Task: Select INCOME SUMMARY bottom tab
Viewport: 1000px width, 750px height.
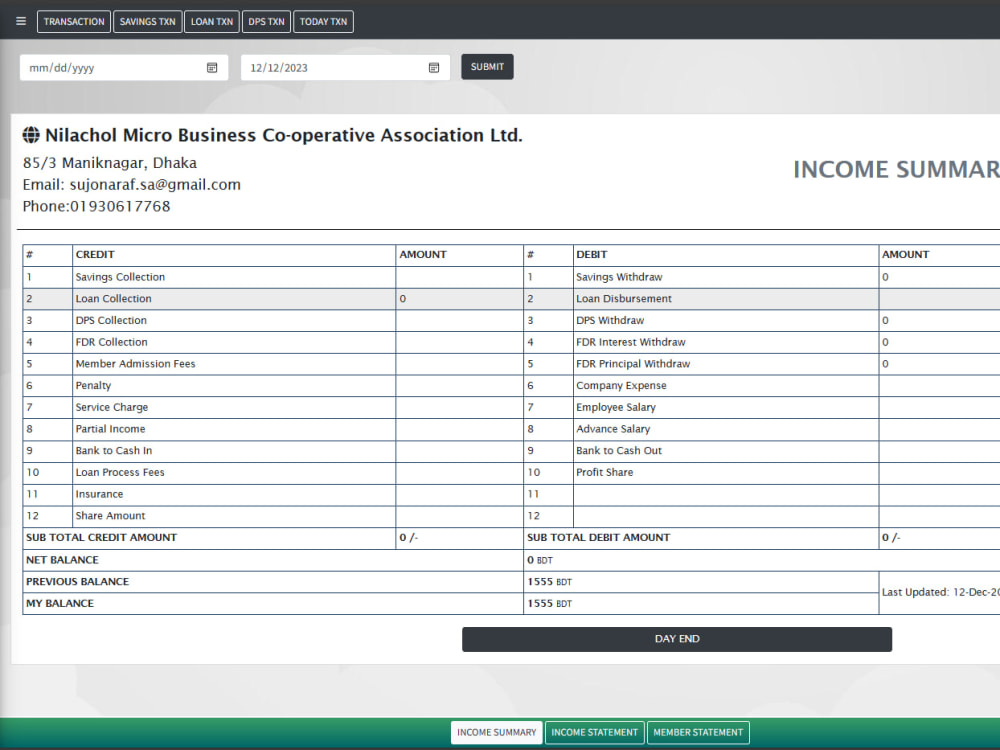Action: tap(497, 732)
